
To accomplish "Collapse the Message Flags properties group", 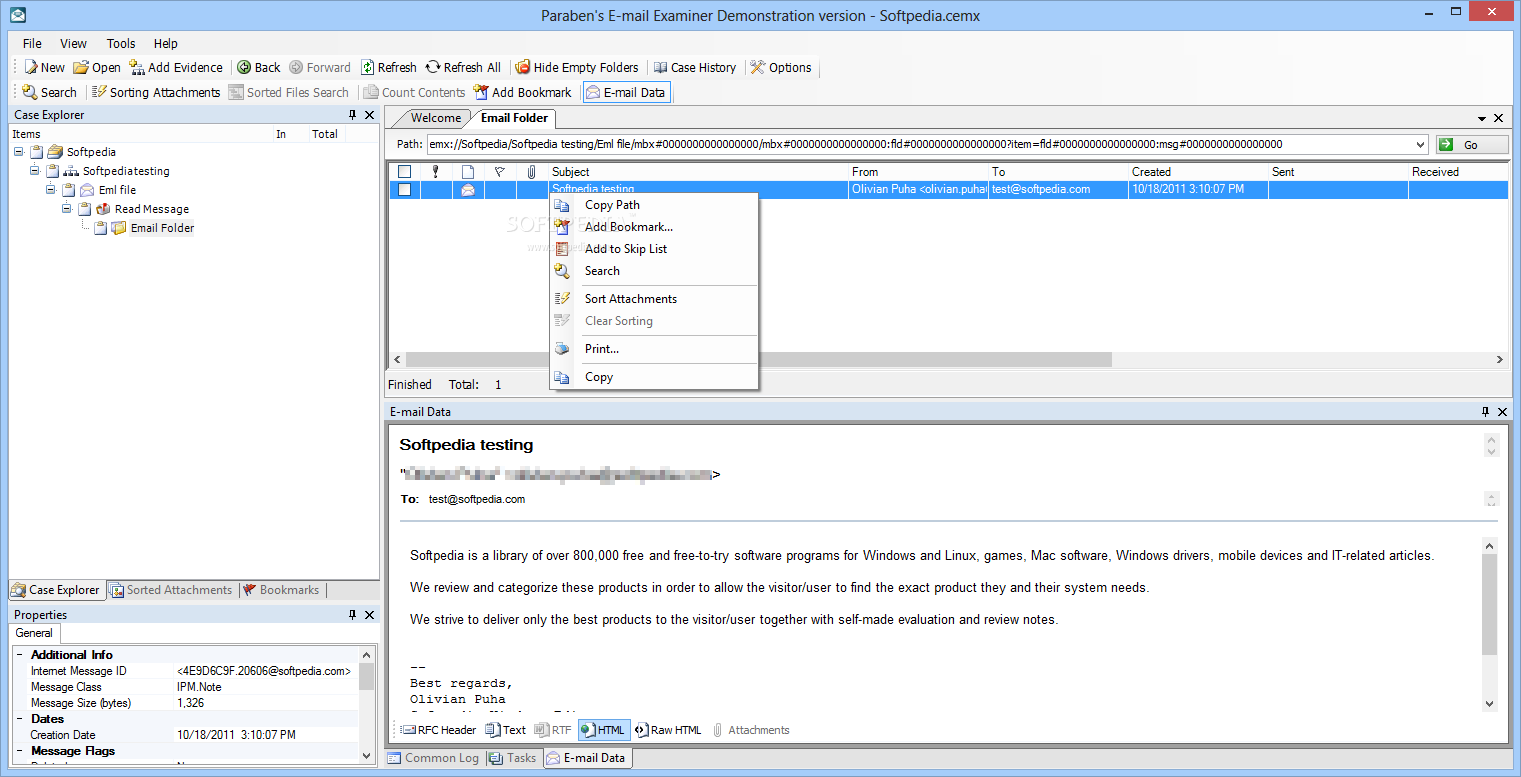I will [x=19, y=751].
